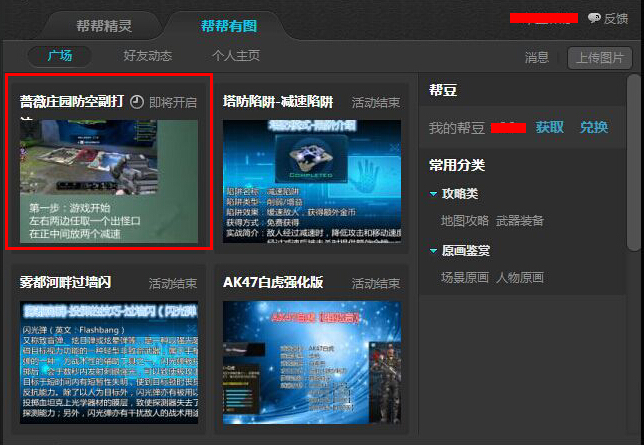The height and width of the screenshot is (445, 644).
Task: Open the 反馈 feedback link
Action: point(616,18)
